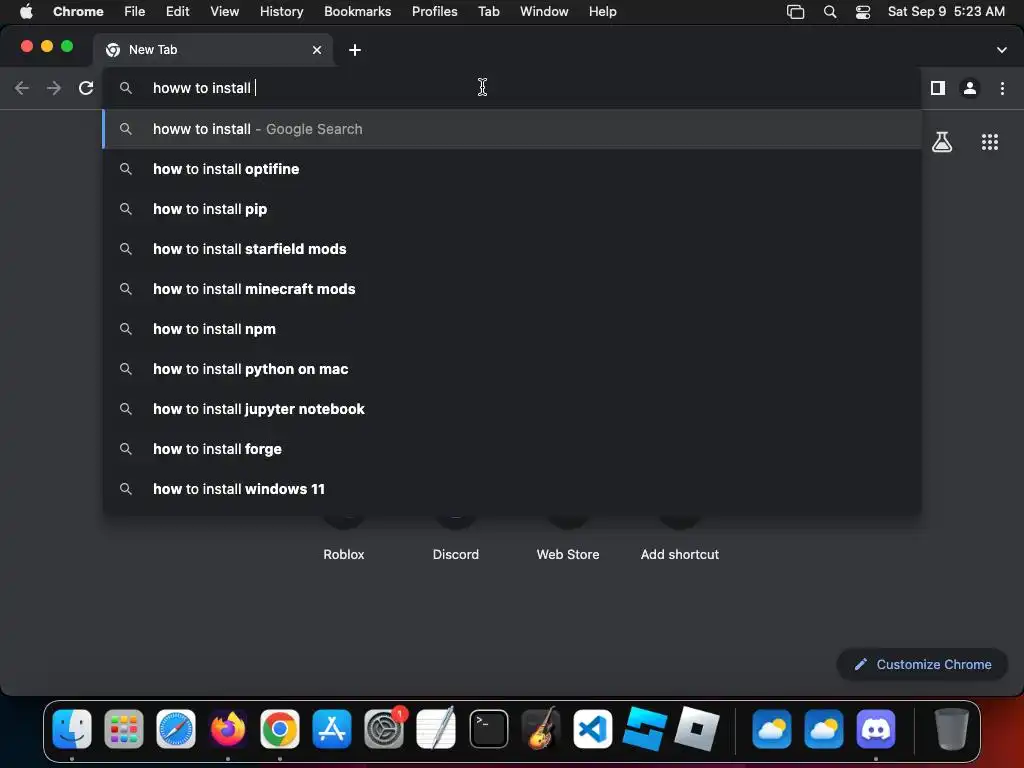Open Terminal from the Dock

(488, 729)
